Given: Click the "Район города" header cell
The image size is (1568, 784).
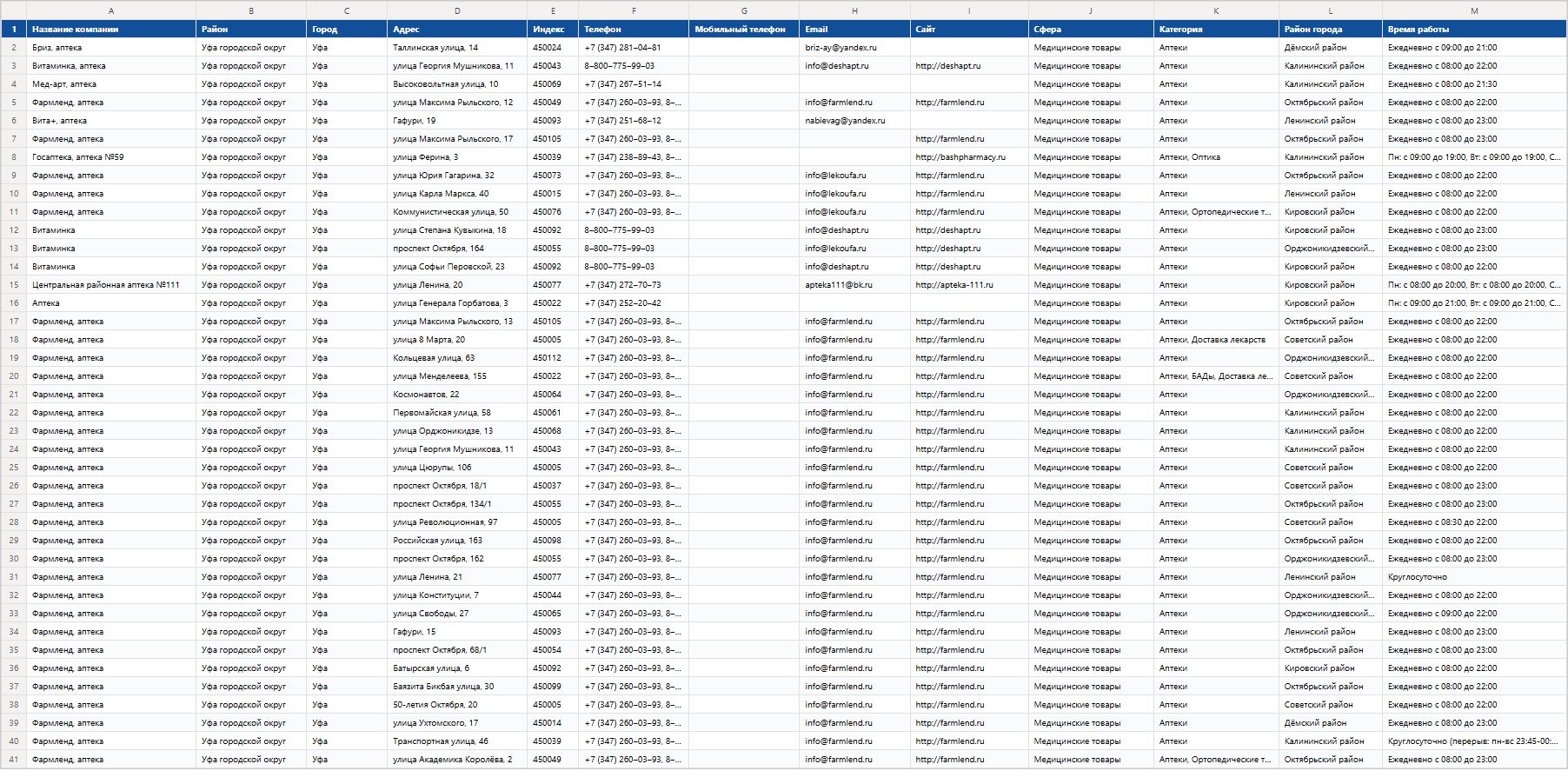Looking at the screenshot, I should [1330, 29].
